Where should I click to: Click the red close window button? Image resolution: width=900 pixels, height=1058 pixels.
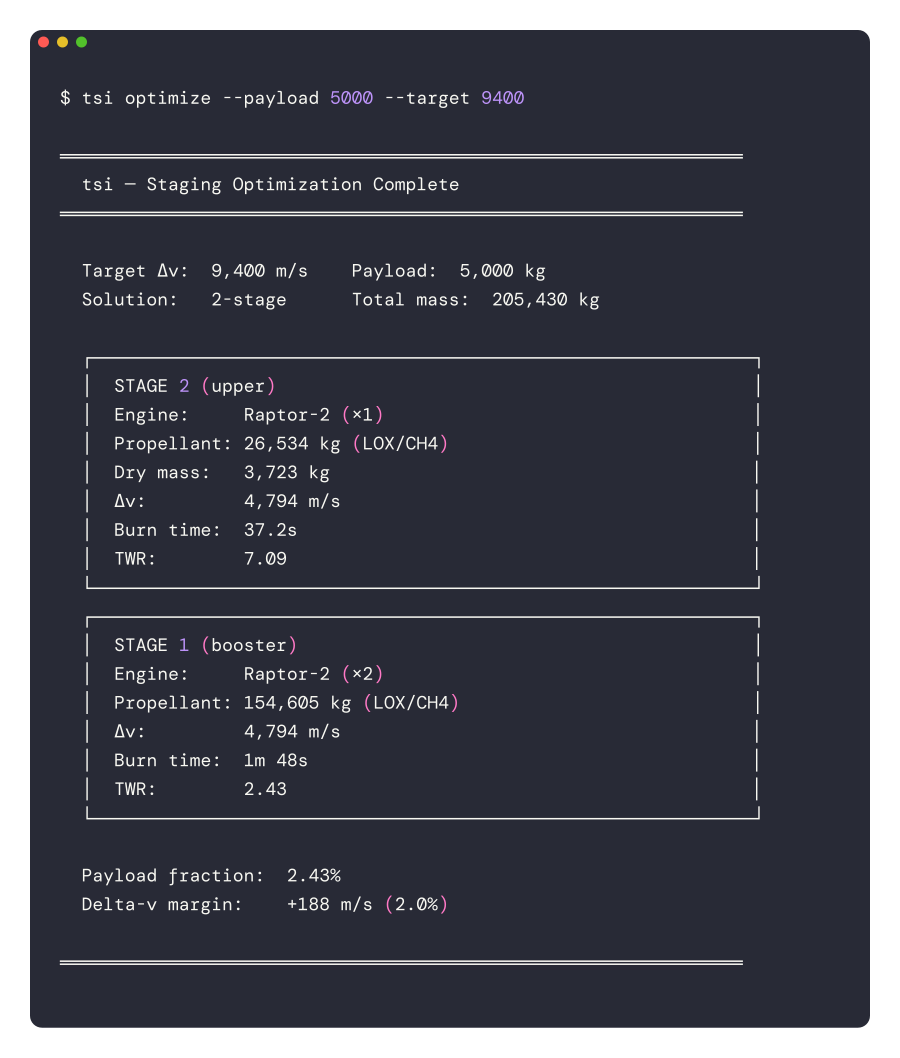pos(43,42)
